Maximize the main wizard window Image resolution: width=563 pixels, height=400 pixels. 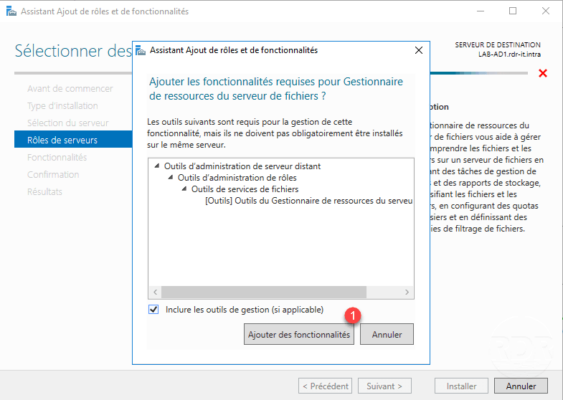(x=513, y=11)
